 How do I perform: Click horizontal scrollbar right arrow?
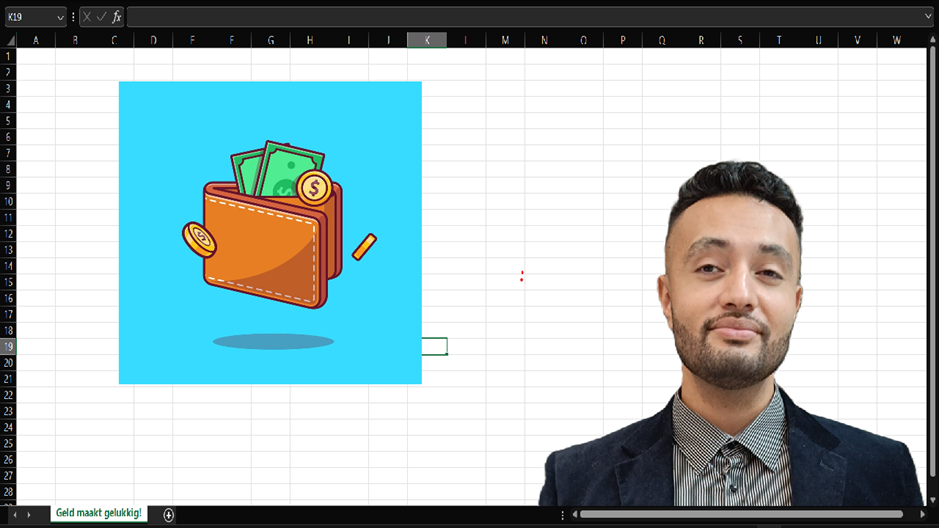pyautogui.click(x=923, y=514)
